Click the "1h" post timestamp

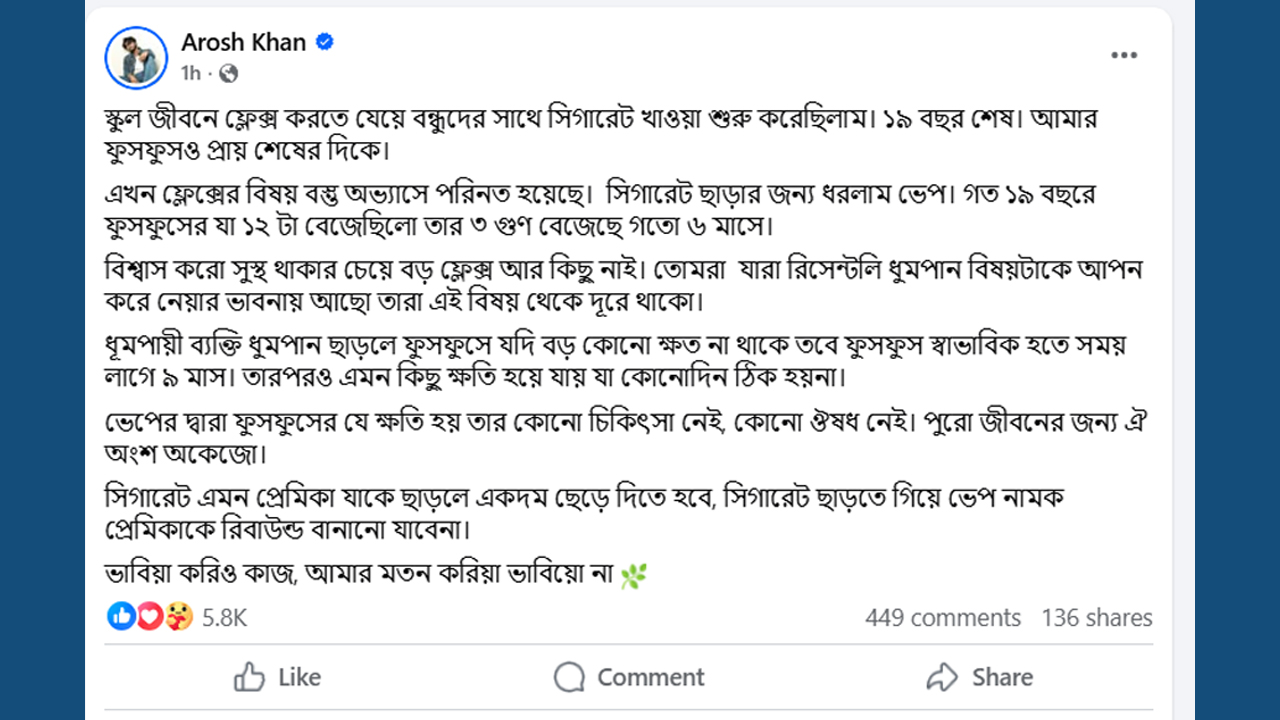[x=190, y=73]
